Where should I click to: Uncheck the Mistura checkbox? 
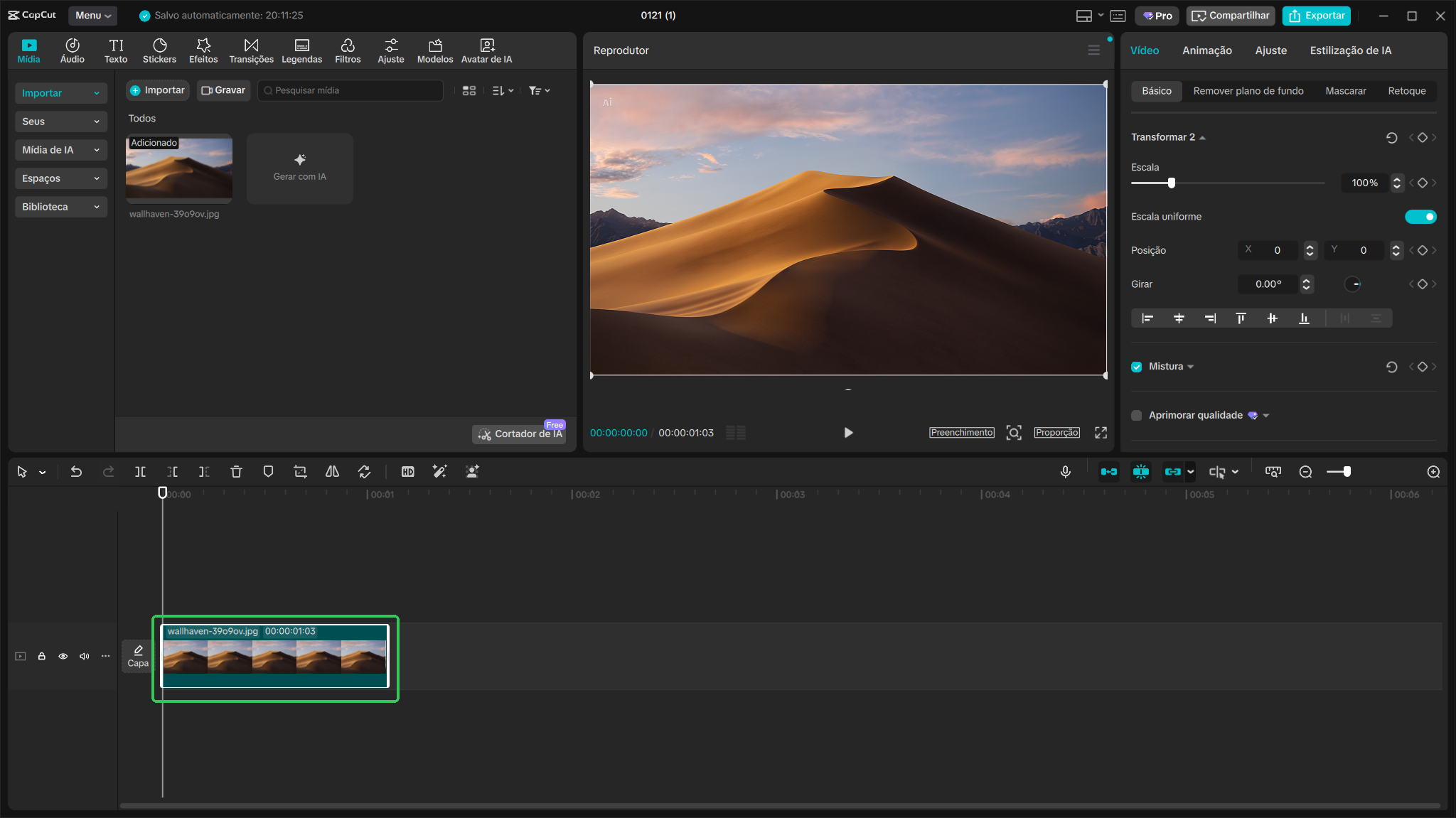pyautogui.click(x=1136, y=367)
